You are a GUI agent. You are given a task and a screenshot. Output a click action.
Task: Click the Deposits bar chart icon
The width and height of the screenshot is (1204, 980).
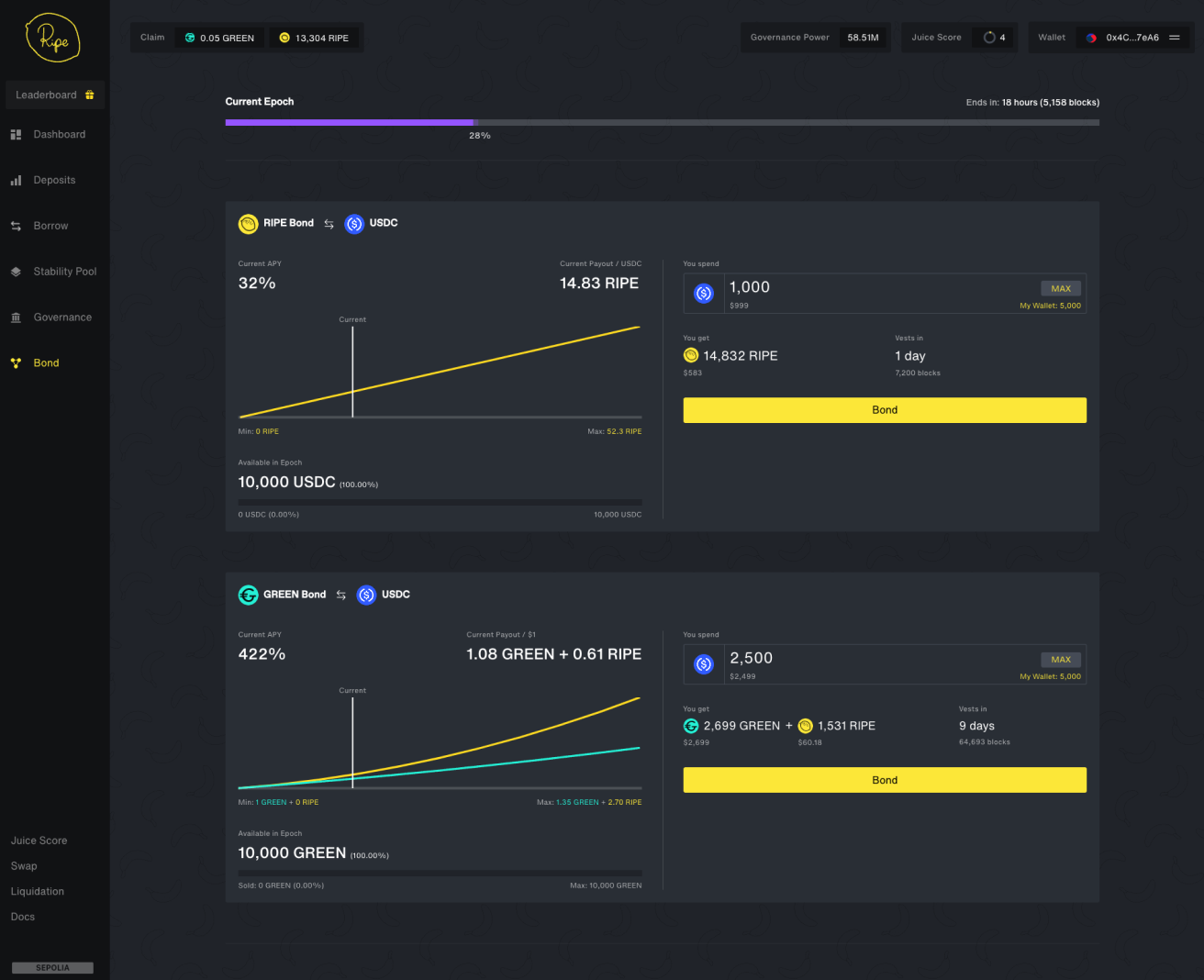coord(16,181)
